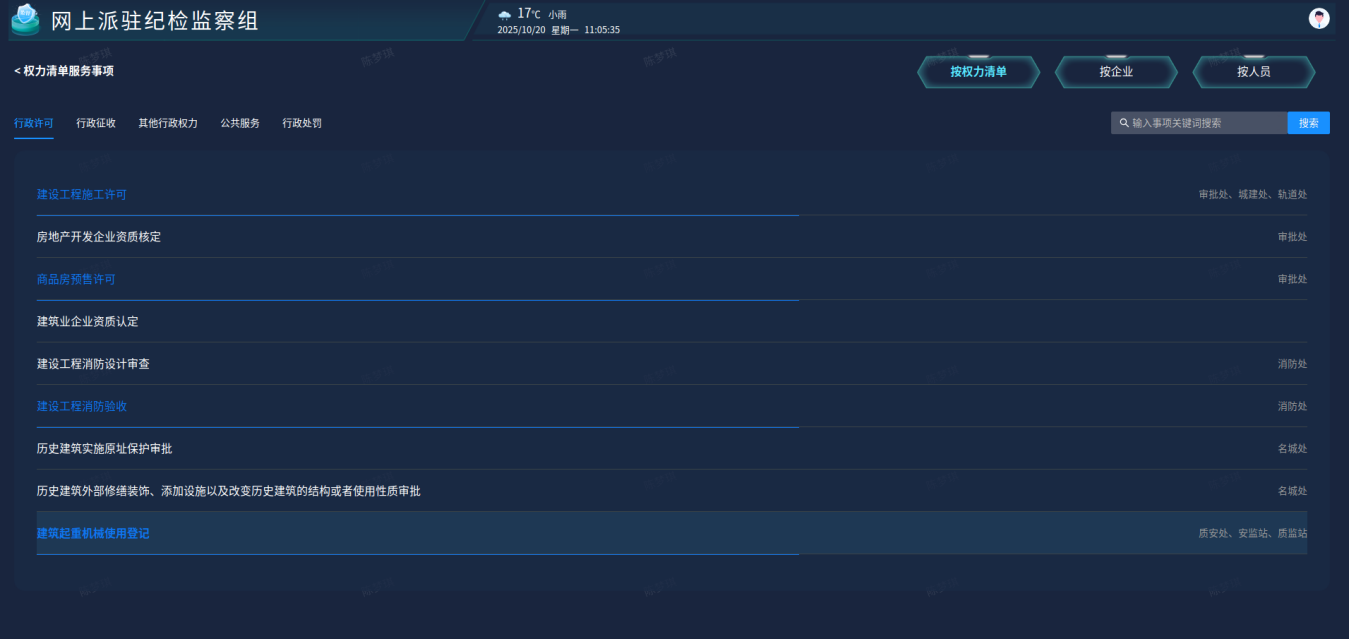Switch to the 按企业 view
Screen dimensions: 1349x639
(1116, 72)
